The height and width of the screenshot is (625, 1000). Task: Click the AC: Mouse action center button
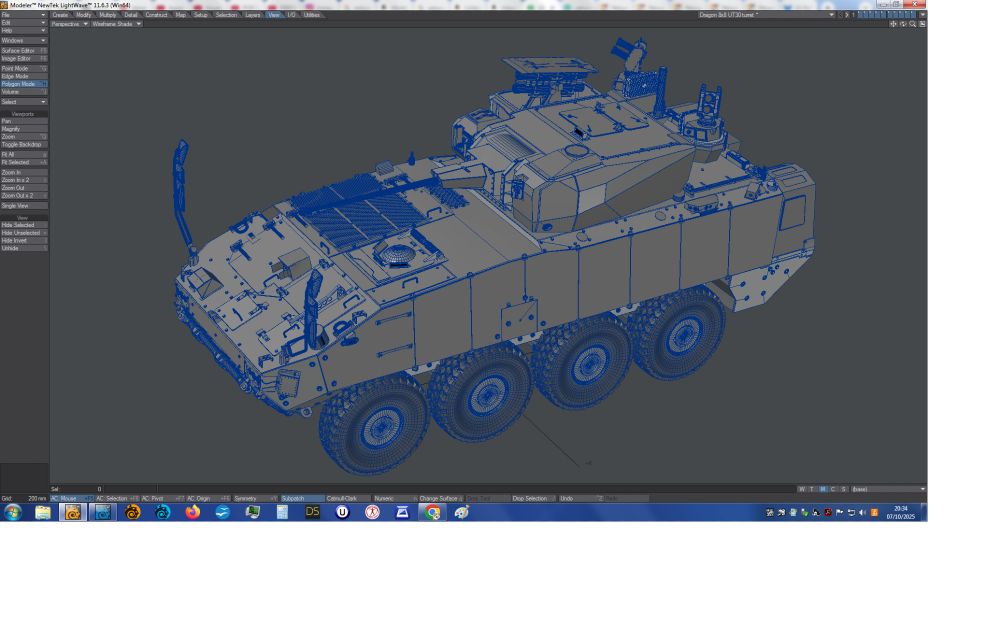coord(71,499)
